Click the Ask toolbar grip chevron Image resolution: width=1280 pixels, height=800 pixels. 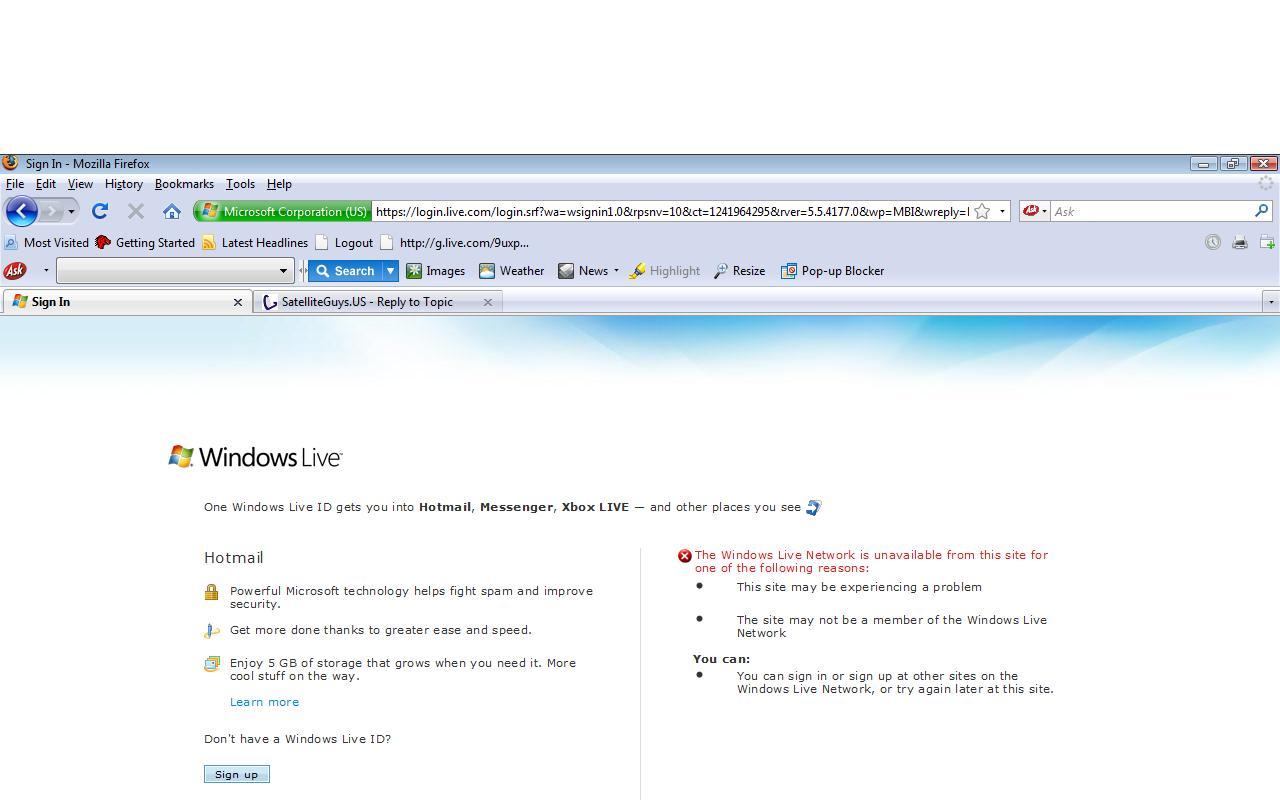tap(302, 270)
